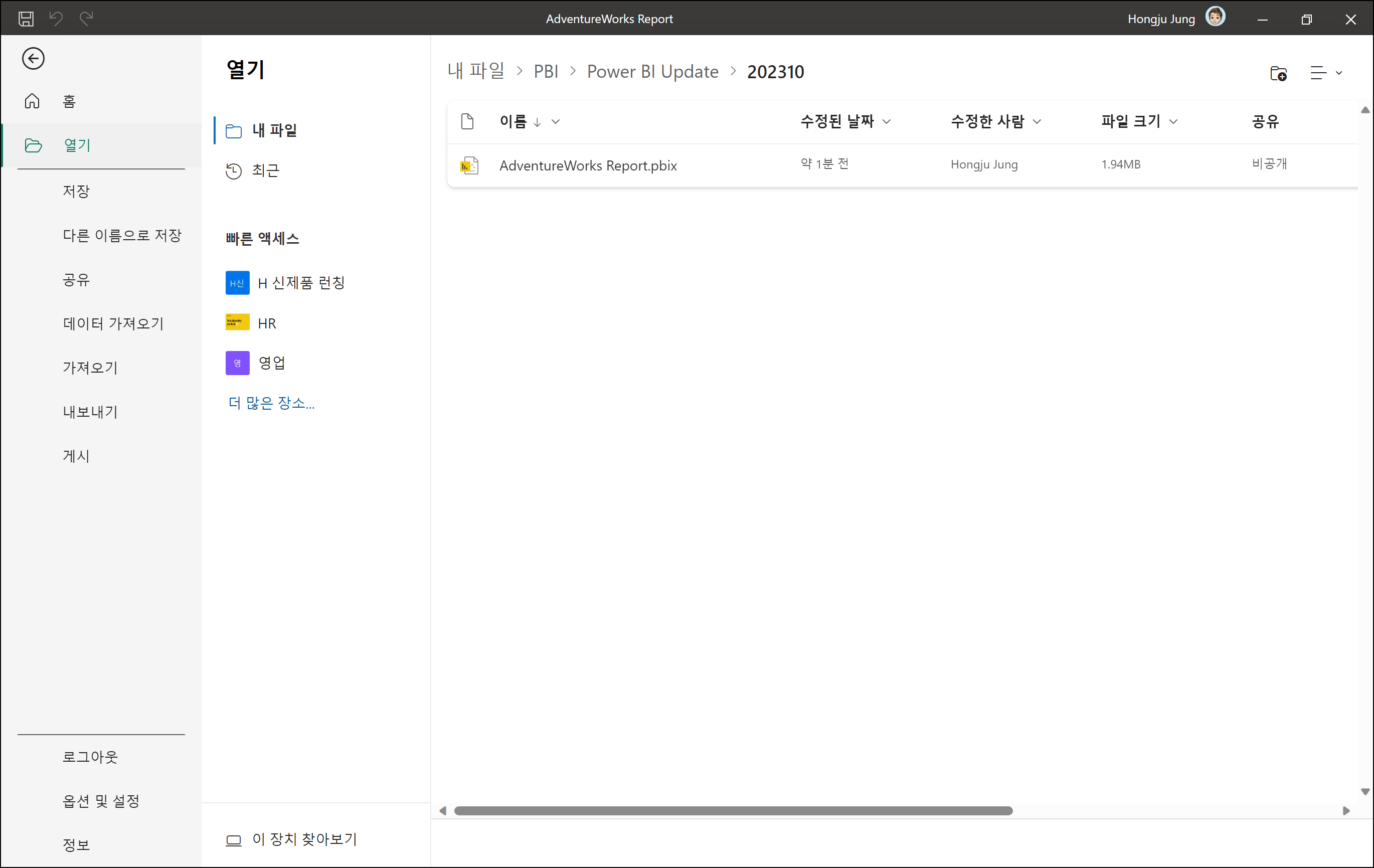This screenshot has width=1374, height=868.
Task: Switch to the 최근 files tab
Action: (x=265, y=170)
